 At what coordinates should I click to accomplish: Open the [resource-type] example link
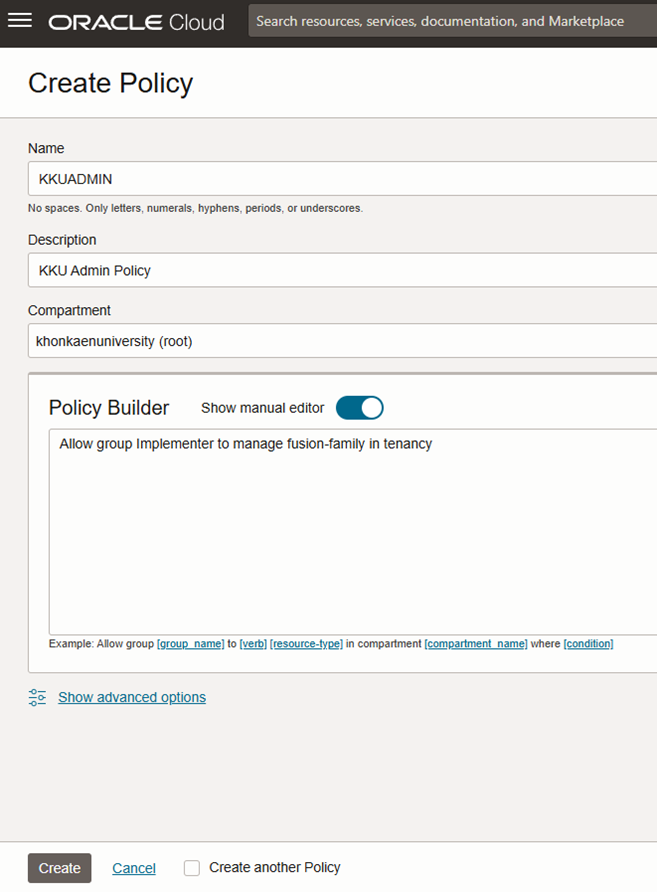pos(306,643)
